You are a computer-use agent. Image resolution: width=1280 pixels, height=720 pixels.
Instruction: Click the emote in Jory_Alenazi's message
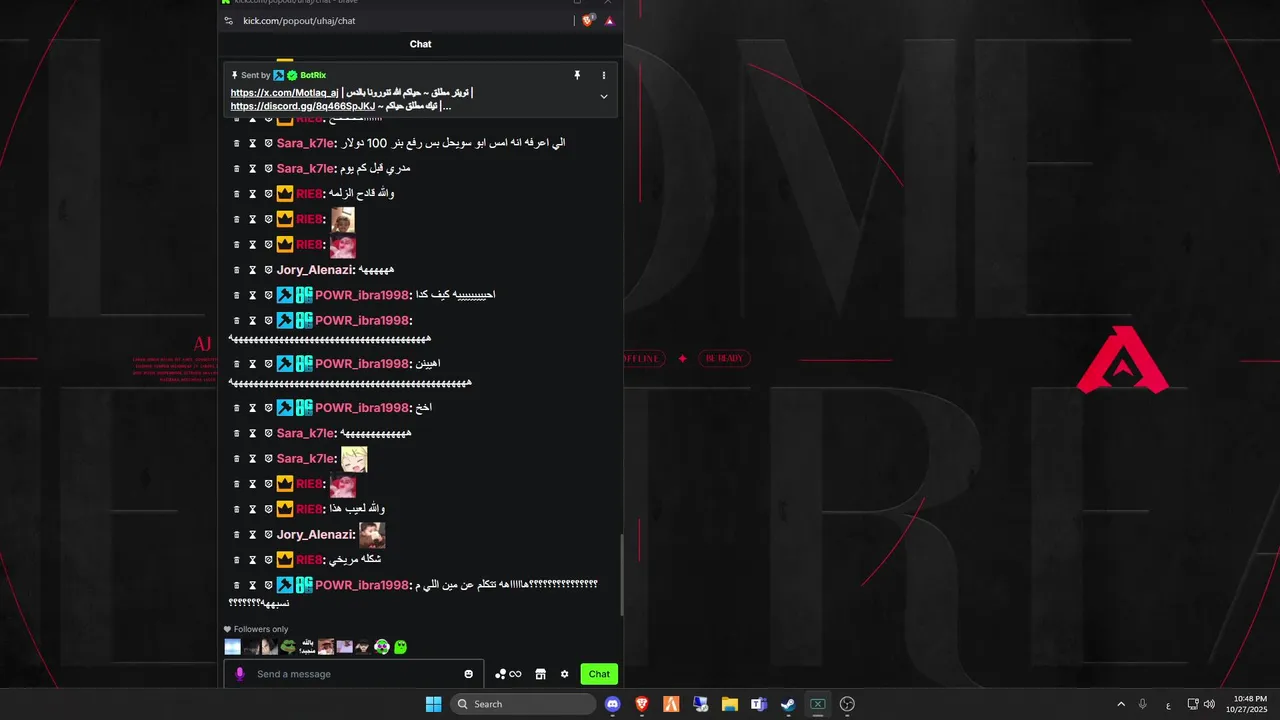pyautogui.click(x=372, y=535)
